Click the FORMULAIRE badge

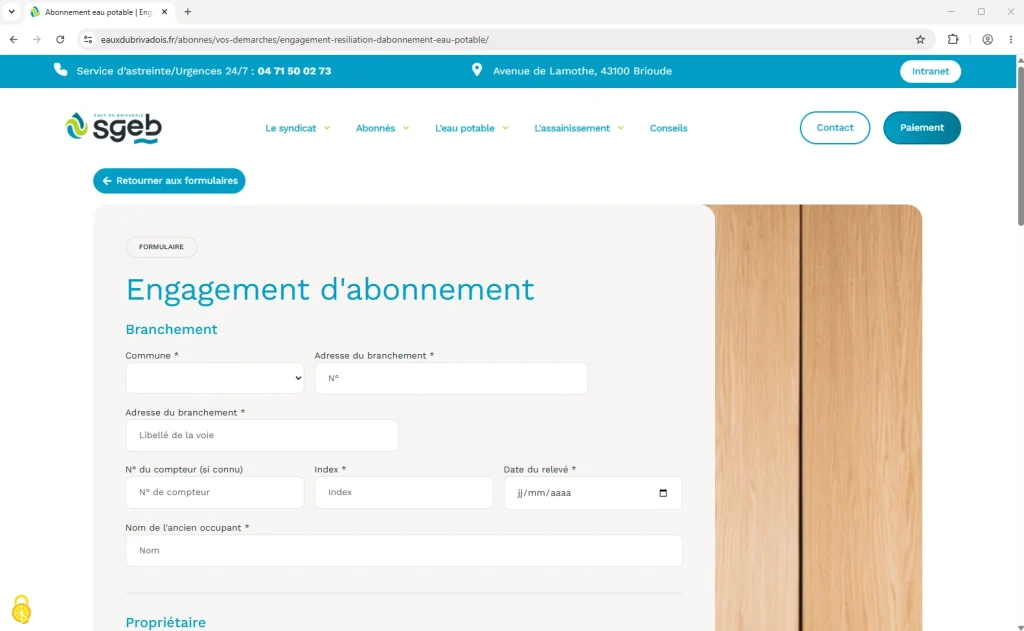pyautogui.click(x=161, y=247)
